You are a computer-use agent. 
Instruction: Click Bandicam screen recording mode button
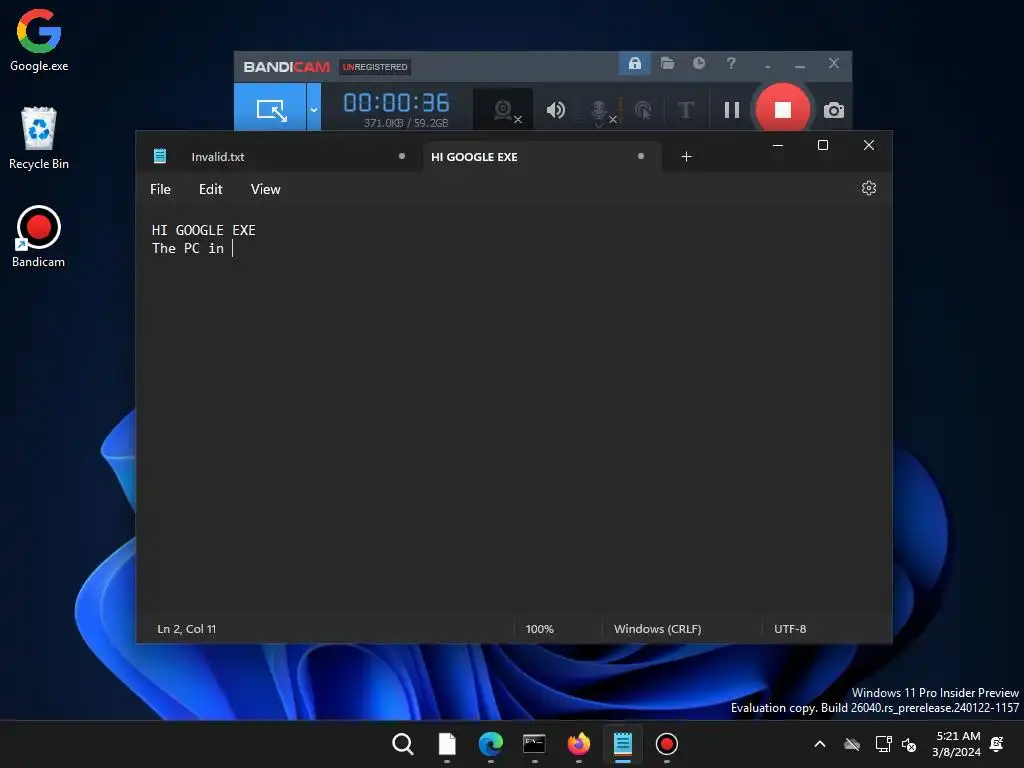pyautogui.click(x=270, y=110)
